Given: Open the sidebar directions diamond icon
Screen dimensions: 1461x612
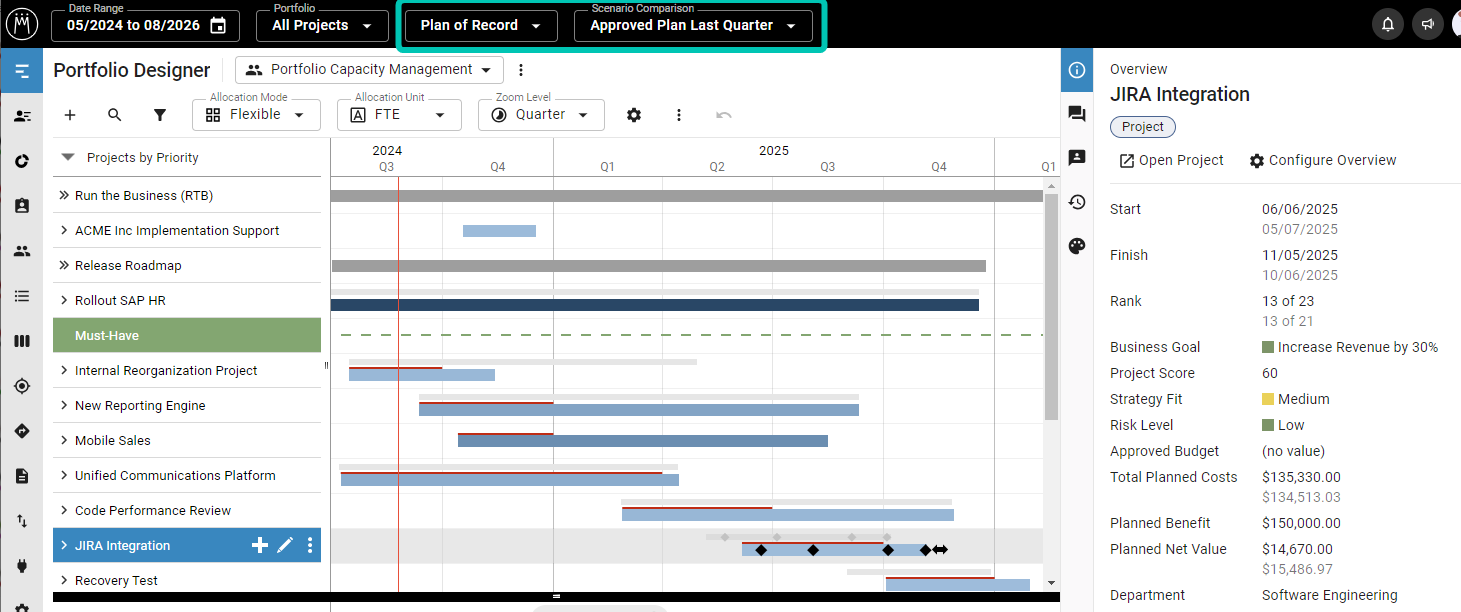Looking at the screenshot, I should click(x=22, y=431).
